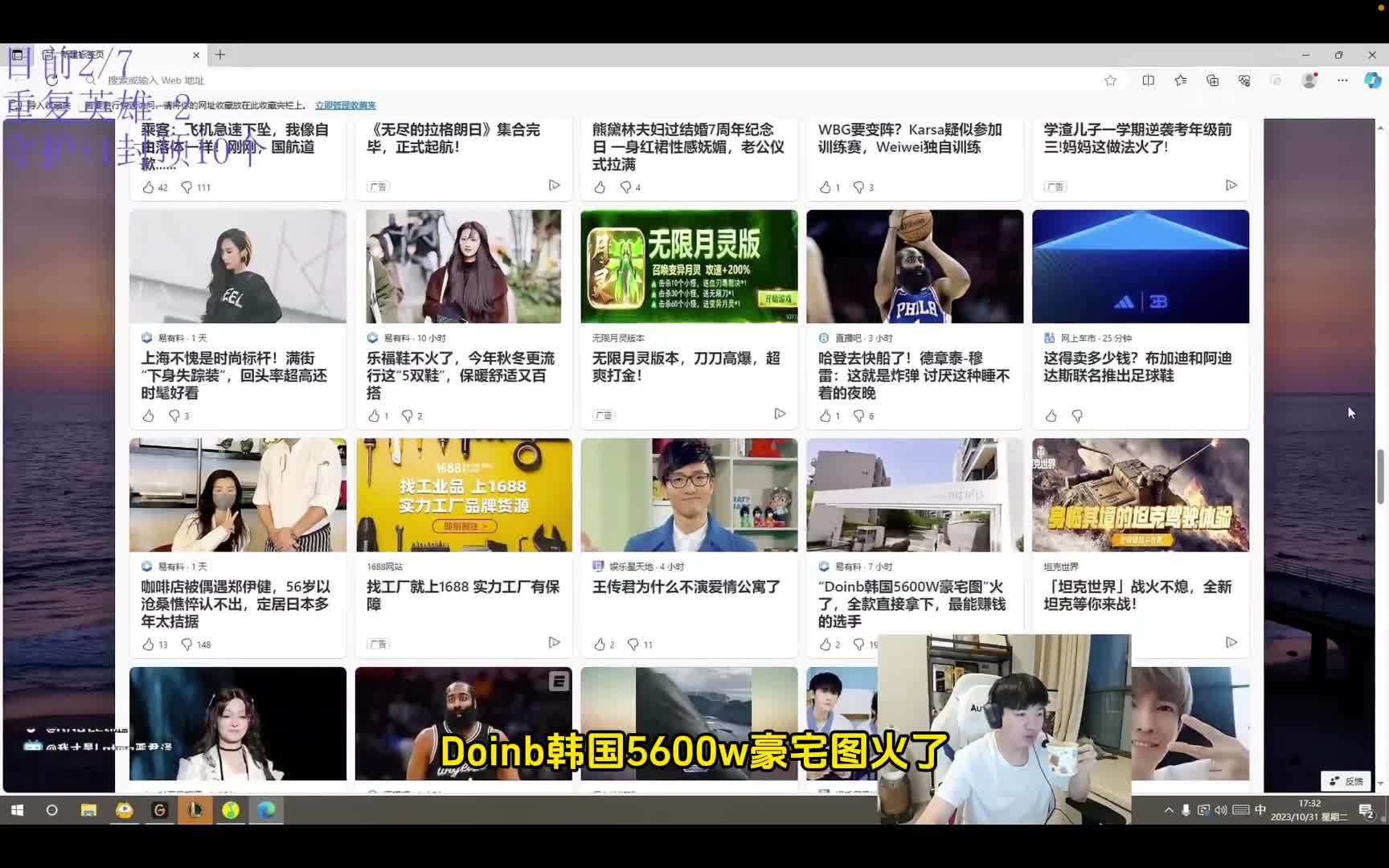Open the Favorites list icon
Image resolution: width=1389 pixels, height=868 pixels.
coord(1180,80)
